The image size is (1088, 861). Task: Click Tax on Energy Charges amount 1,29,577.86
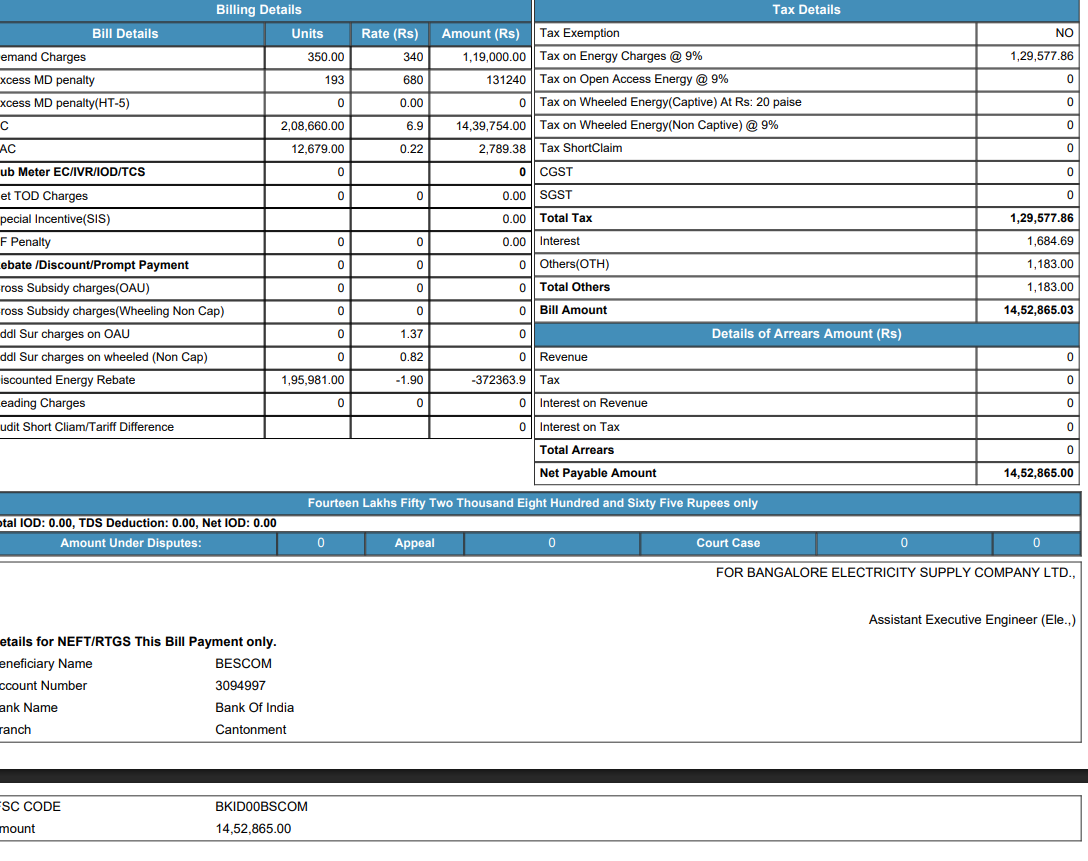(1042, 56)
